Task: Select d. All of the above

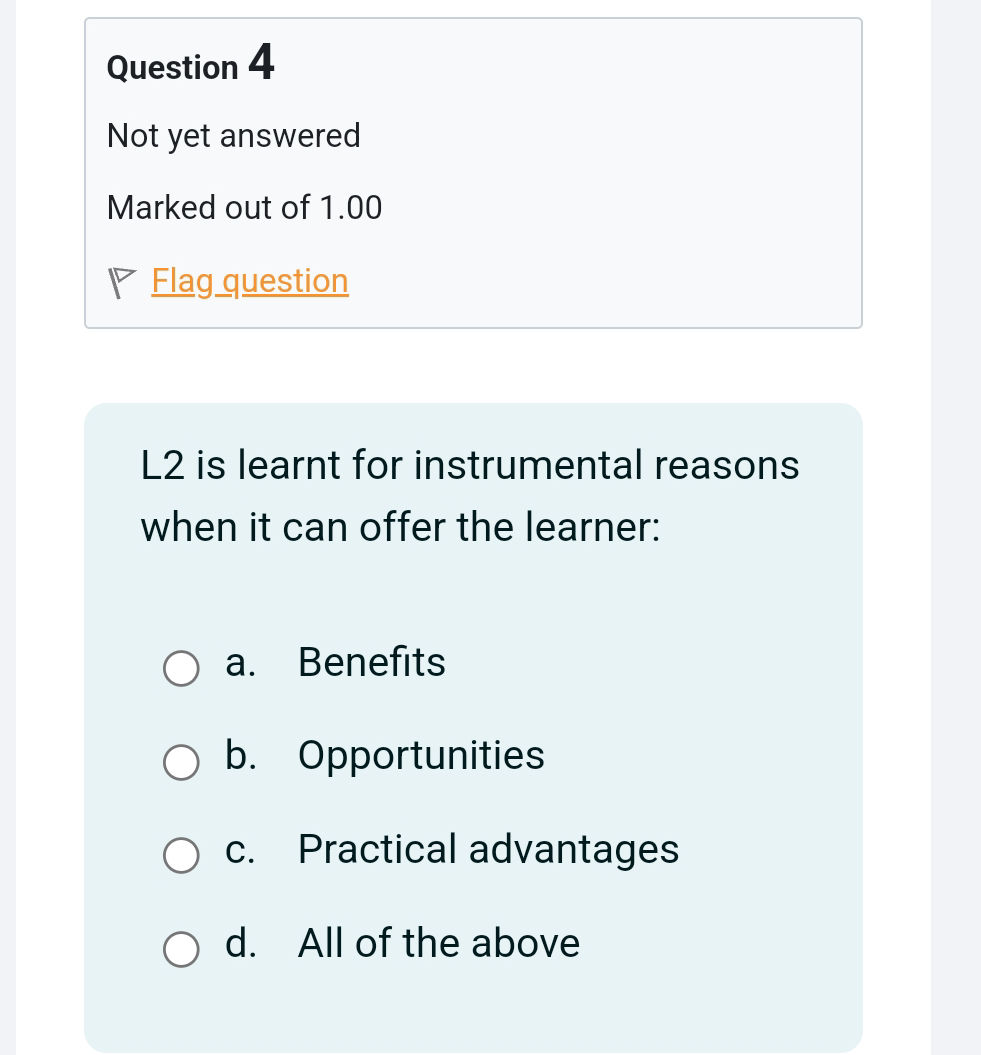Action: coord(181,950)
